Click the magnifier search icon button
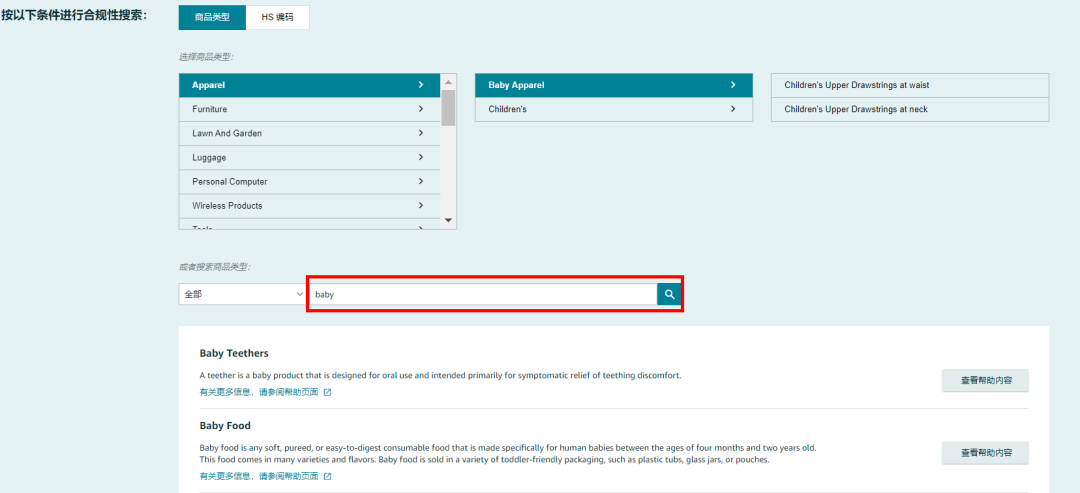The width and height of the screenshot is (1080, 493). coord(669,294)
